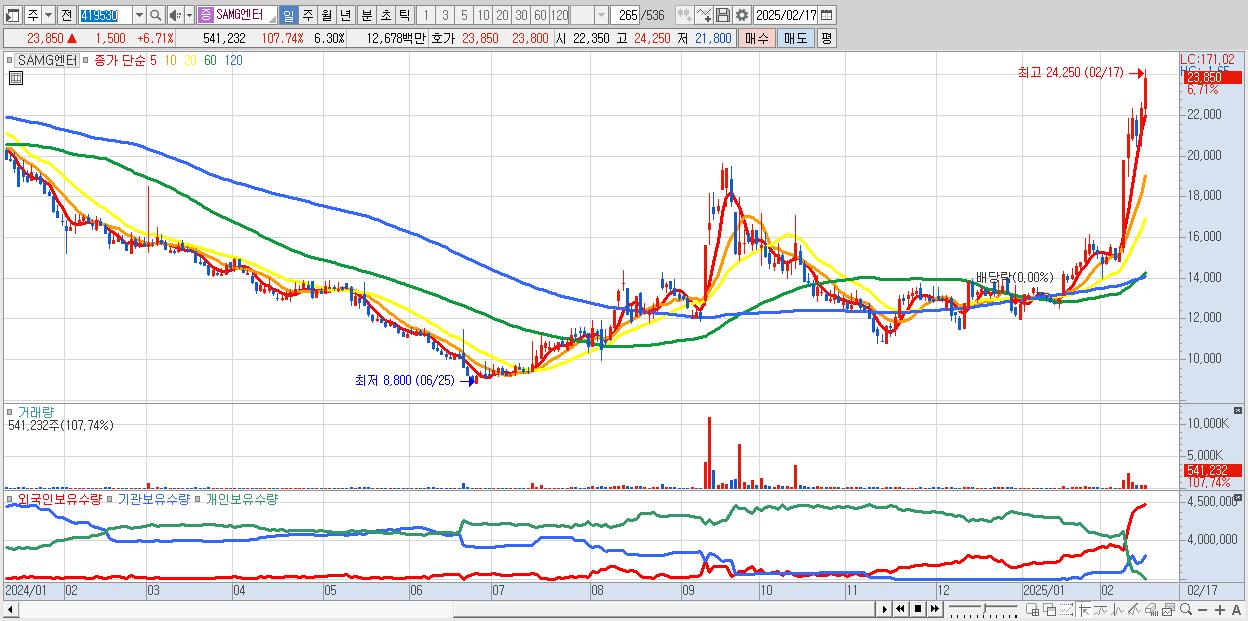Screen dimensions: 1248x621
Task: Open the chart panel layout icon
Action: (12, 15)
